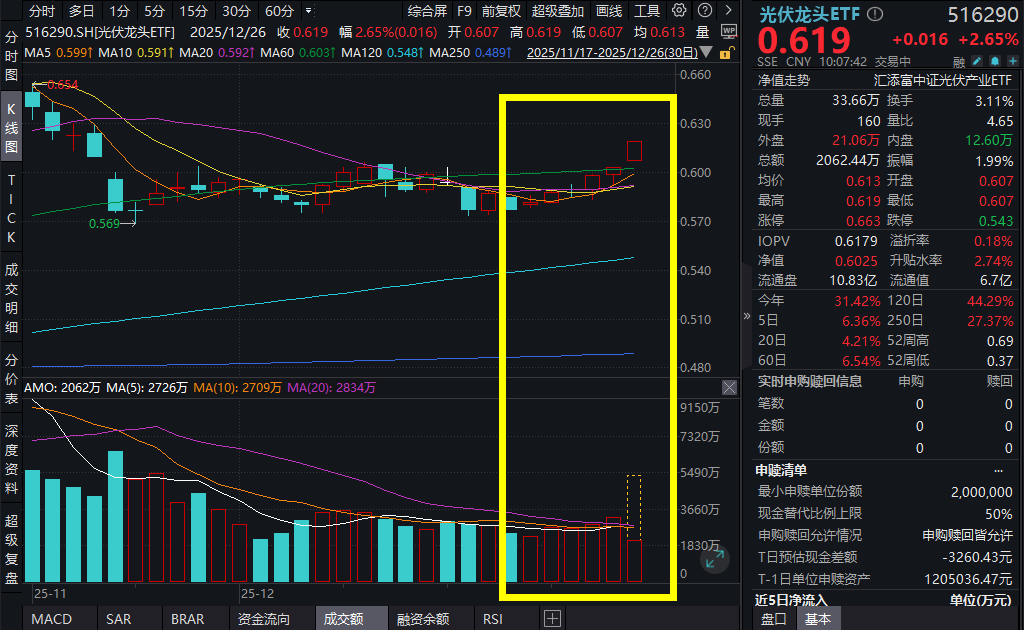Open the help question-mark icon

[x=705, y=10]
